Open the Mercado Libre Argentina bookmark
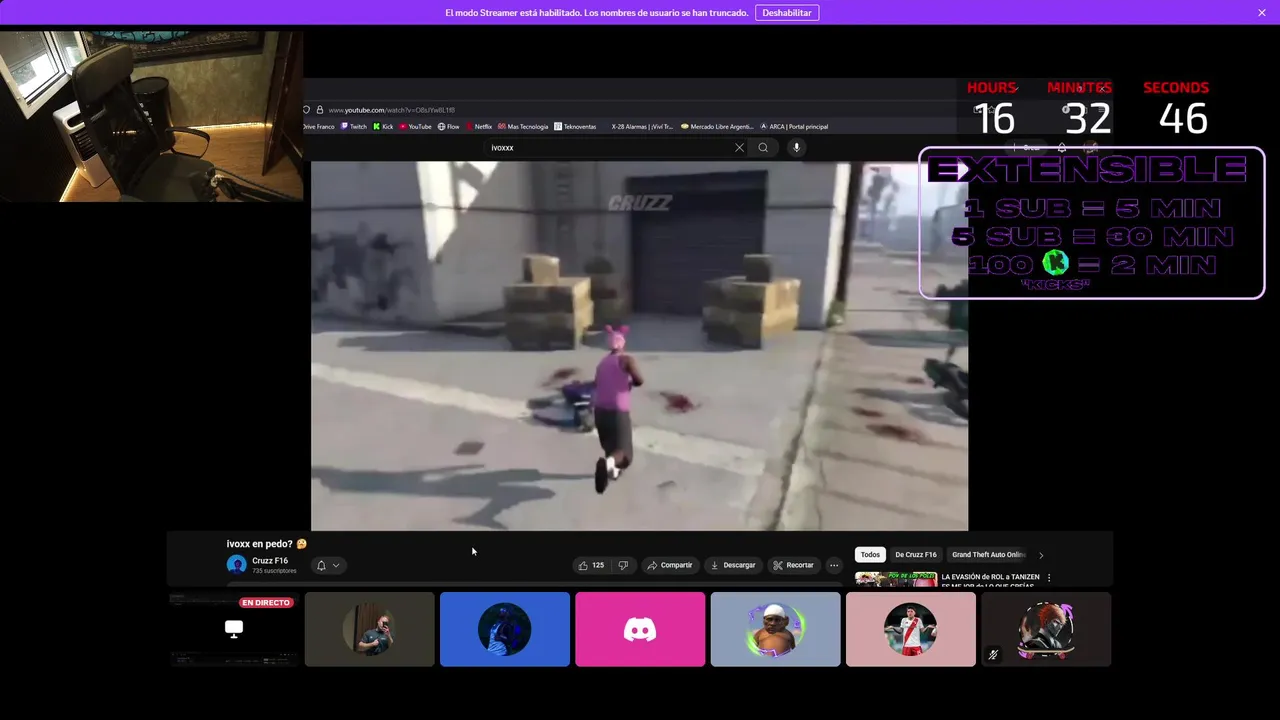The height and width of the screenshot is (720, 1280). tap(717, 127)
